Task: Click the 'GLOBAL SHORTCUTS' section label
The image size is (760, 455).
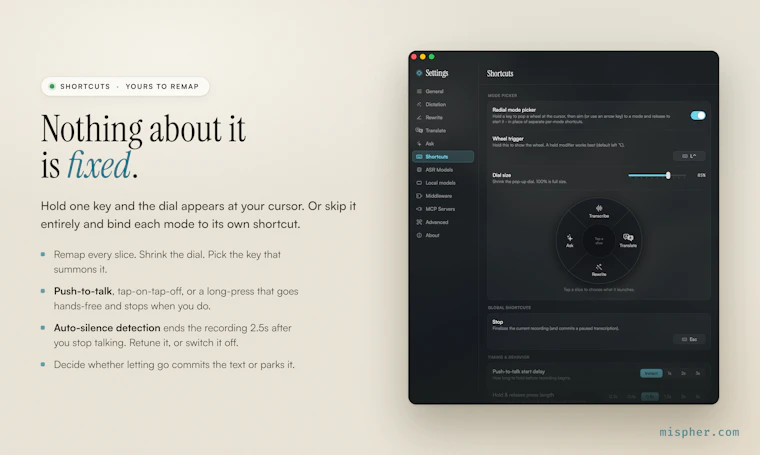Action: 509,308
